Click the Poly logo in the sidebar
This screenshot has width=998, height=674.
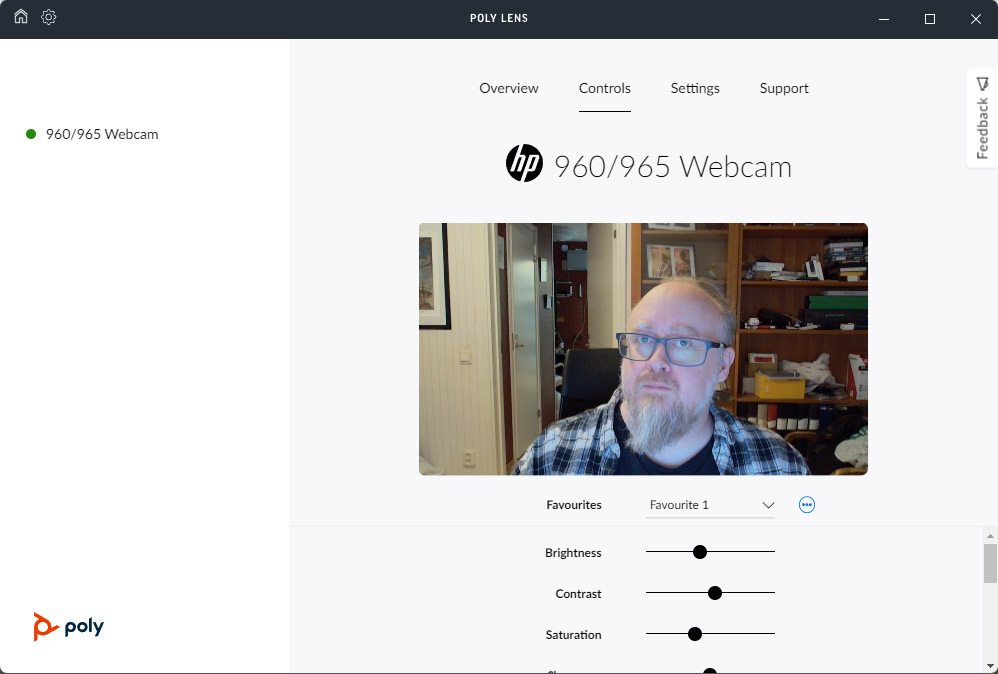pyautogui.click(x=69, y=627)
